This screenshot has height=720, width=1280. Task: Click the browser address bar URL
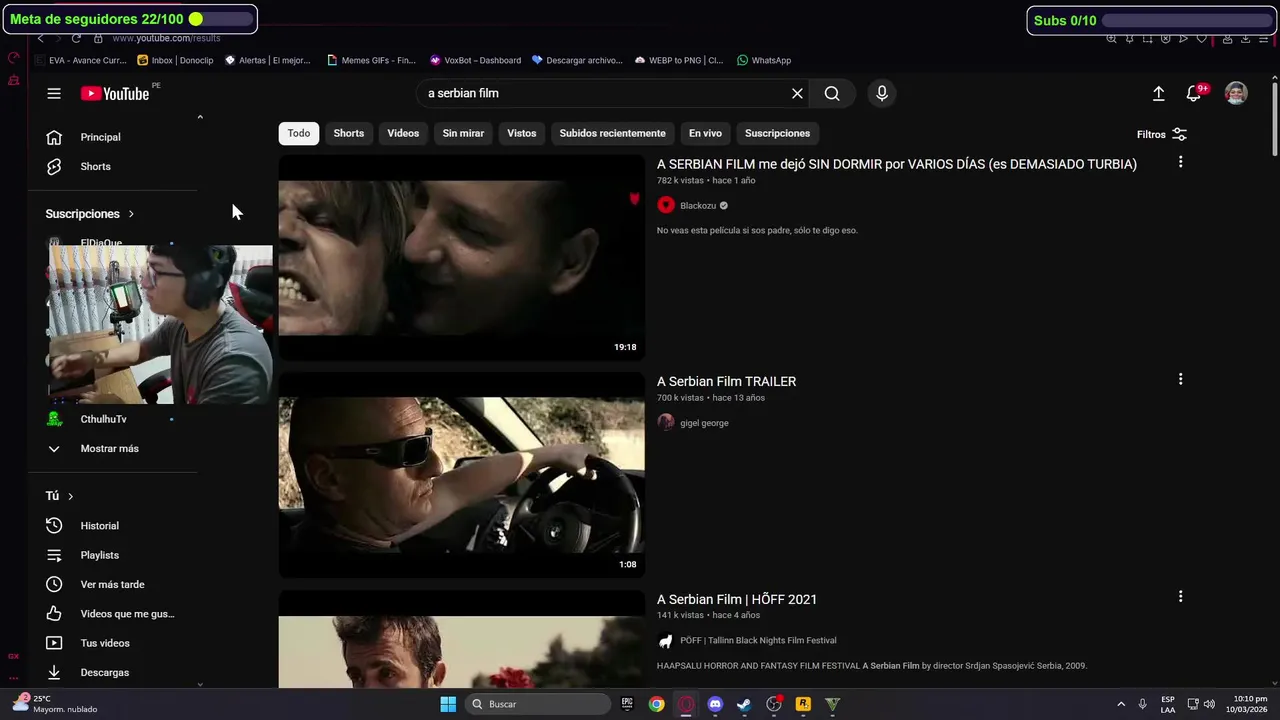166,38
